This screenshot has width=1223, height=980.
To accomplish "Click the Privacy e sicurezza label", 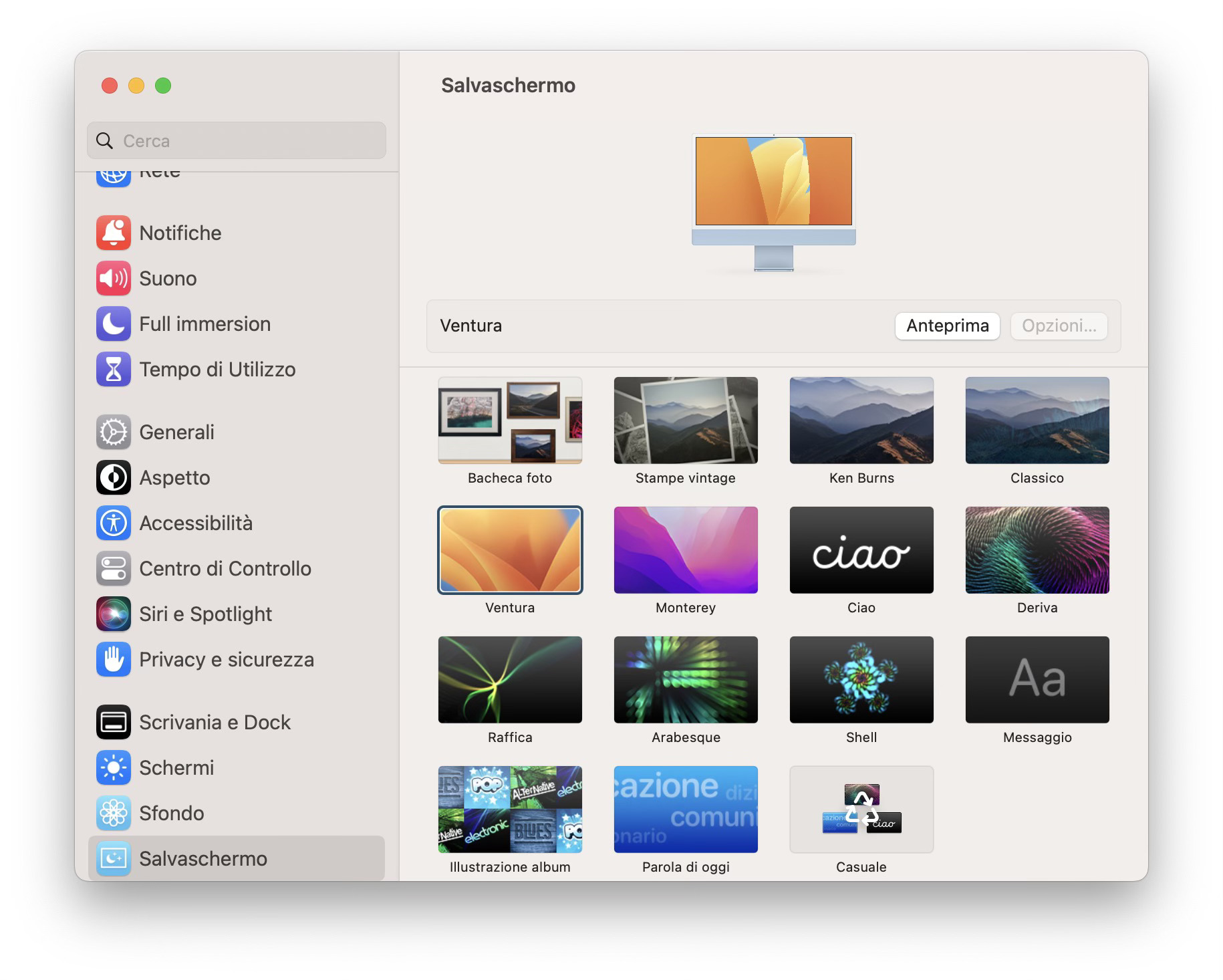I will click(227, 660).
